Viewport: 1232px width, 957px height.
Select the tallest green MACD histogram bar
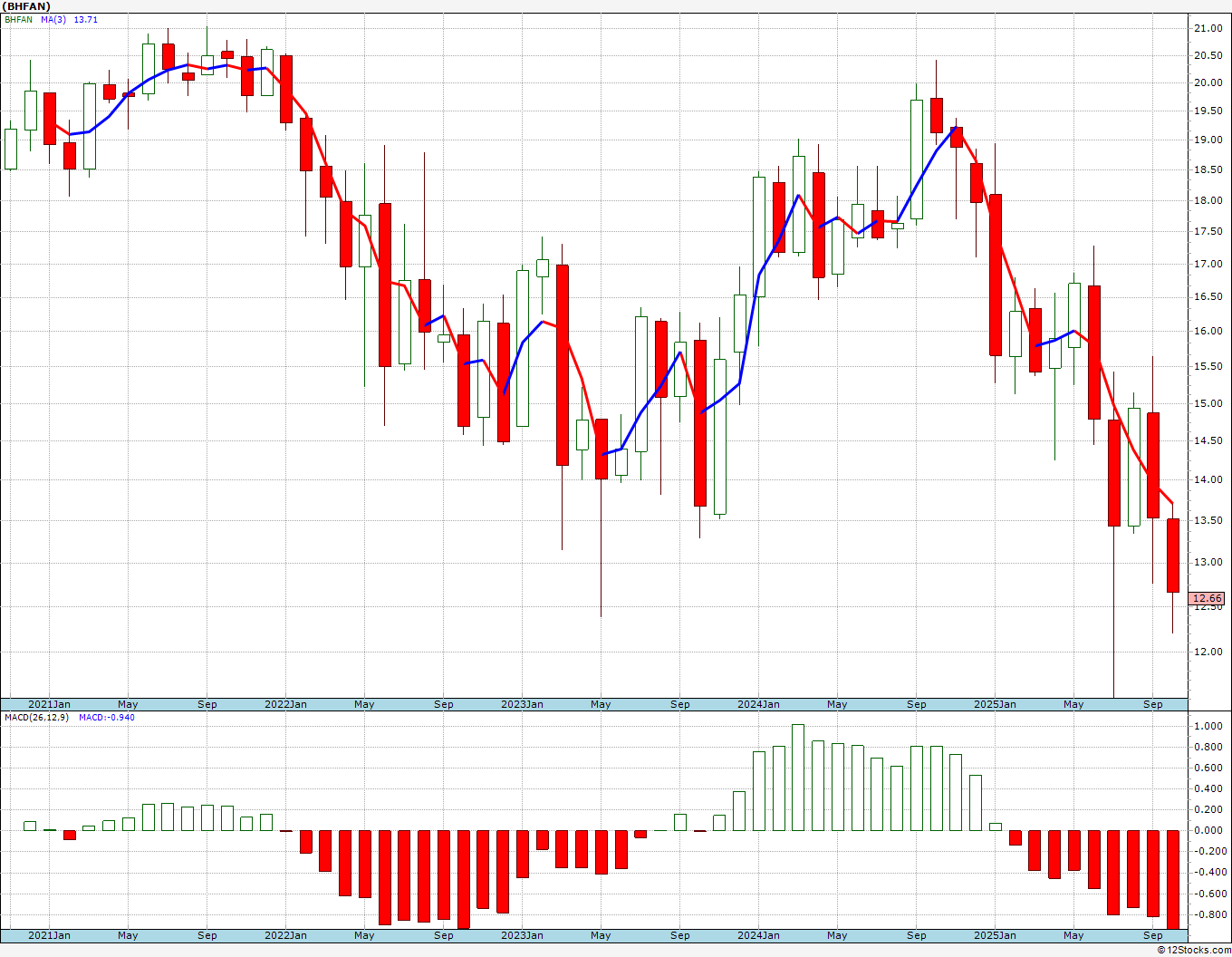tap(798, 778)
